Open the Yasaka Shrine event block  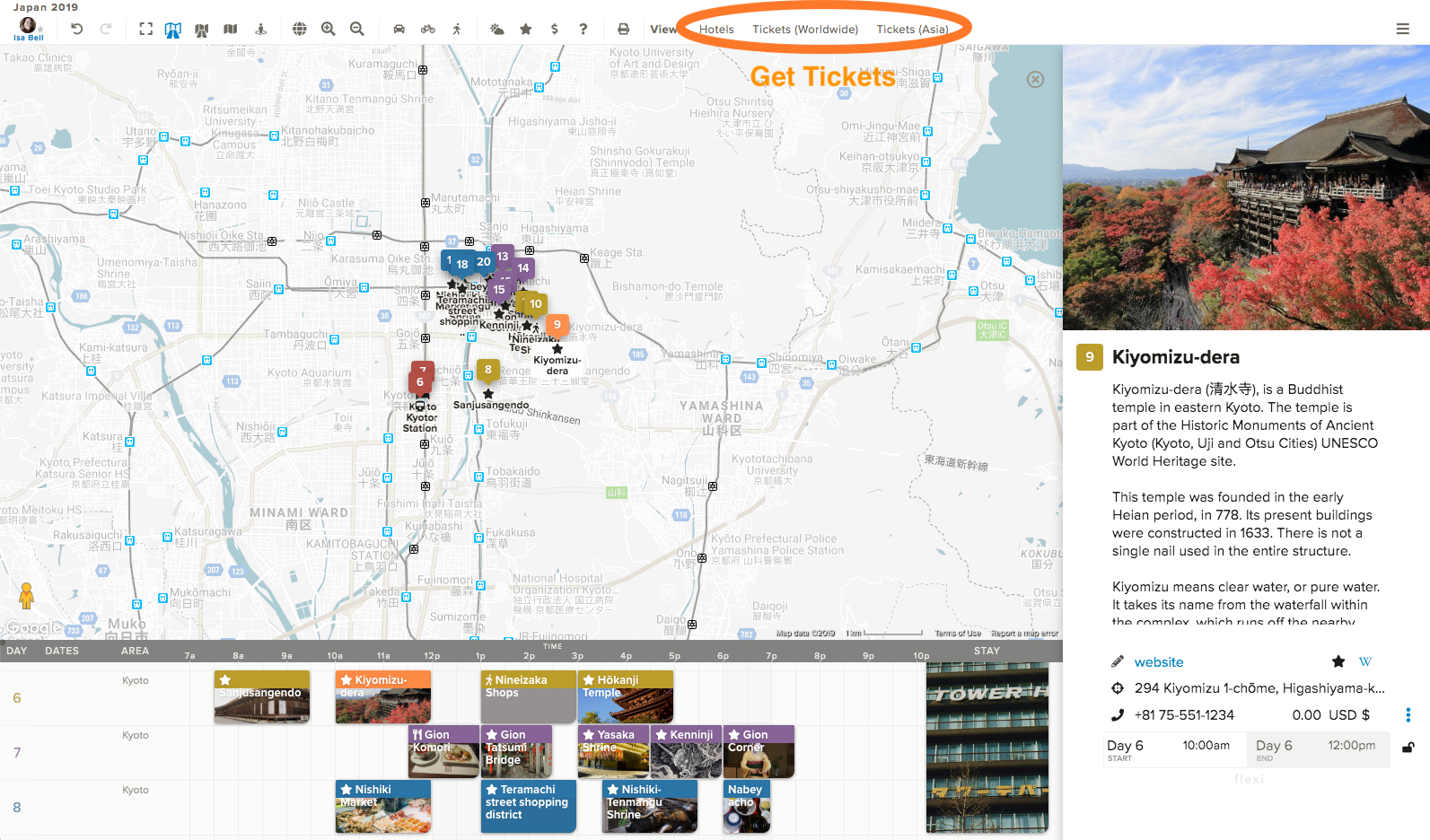click(x=613, y=752)
